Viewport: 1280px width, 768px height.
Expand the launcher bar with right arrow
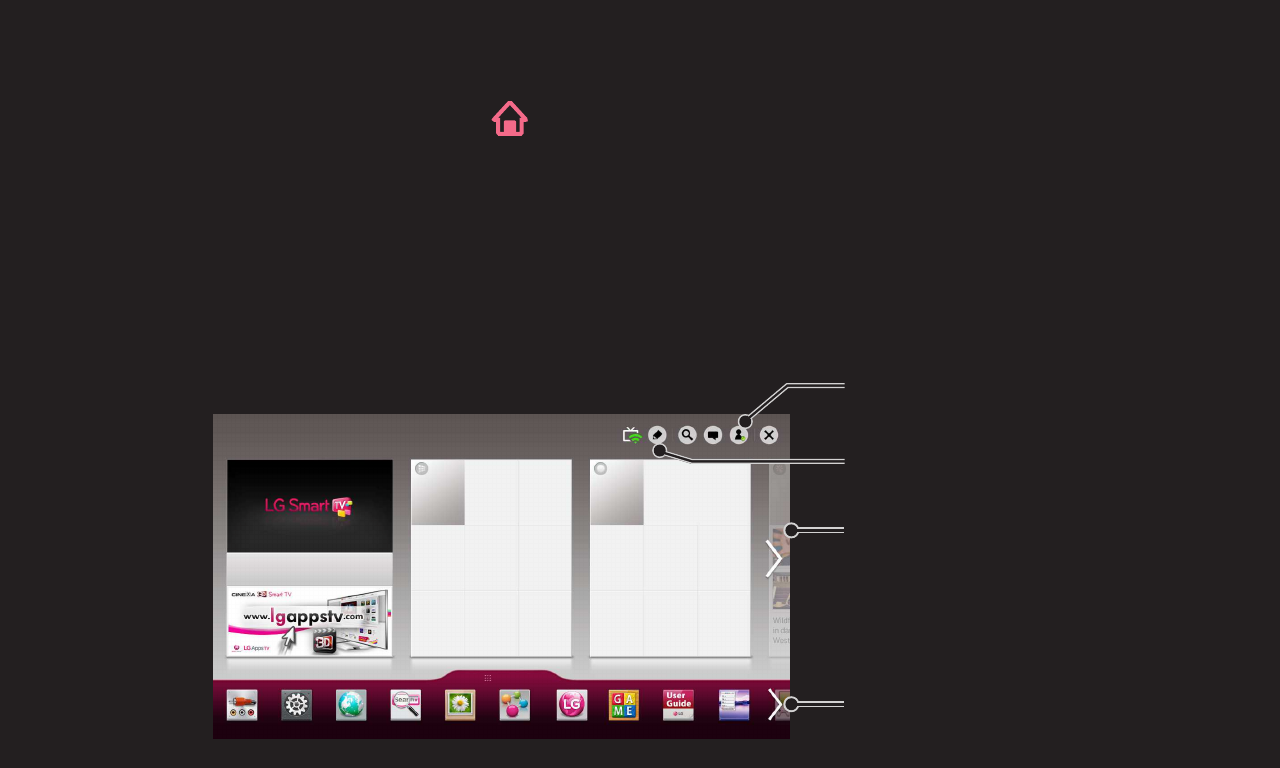[x=774, y=704]
